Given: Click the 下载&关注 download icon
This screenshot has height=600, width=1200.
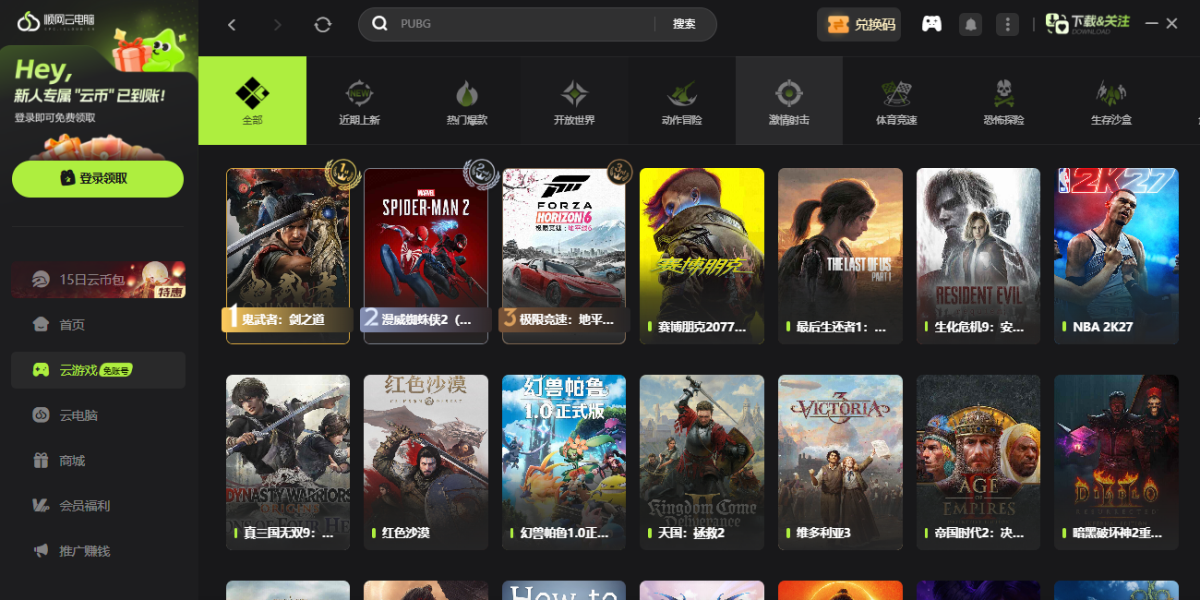Looking at the screenshot, I should point(1088,24).
